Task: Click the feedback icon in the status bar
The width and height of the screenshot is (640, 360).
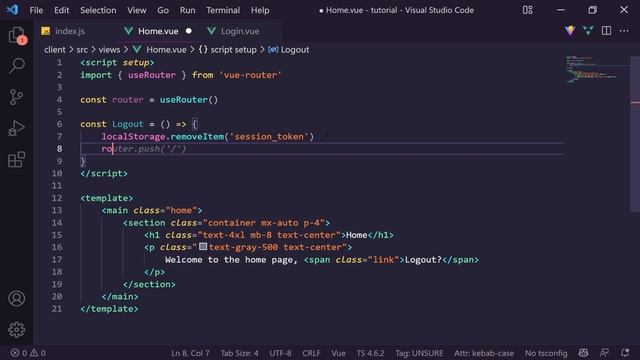Action: coord(604,353)
